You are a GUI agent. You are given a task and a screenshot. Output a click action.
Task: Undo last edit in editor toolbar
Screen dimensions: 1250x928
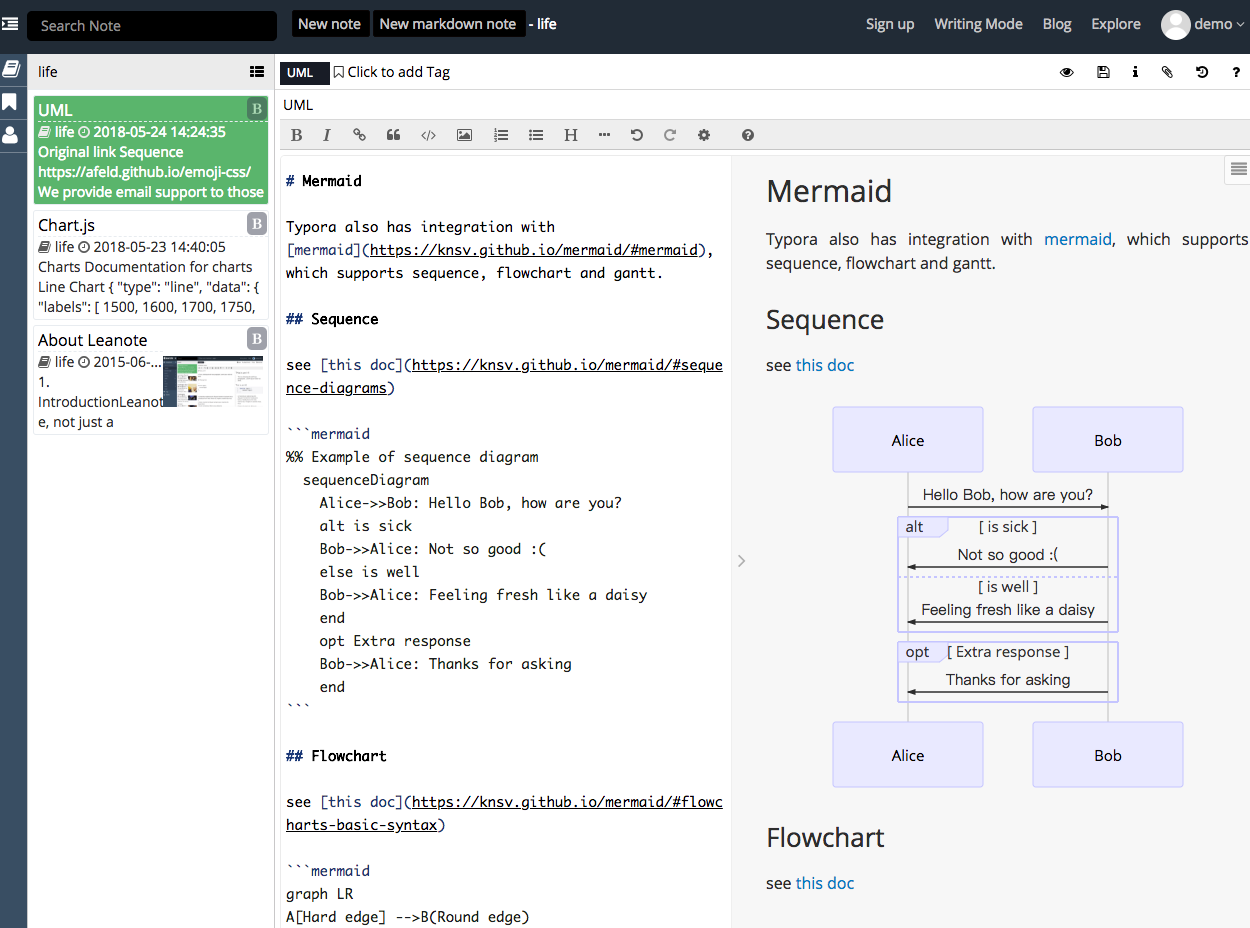tap(637, 135)
